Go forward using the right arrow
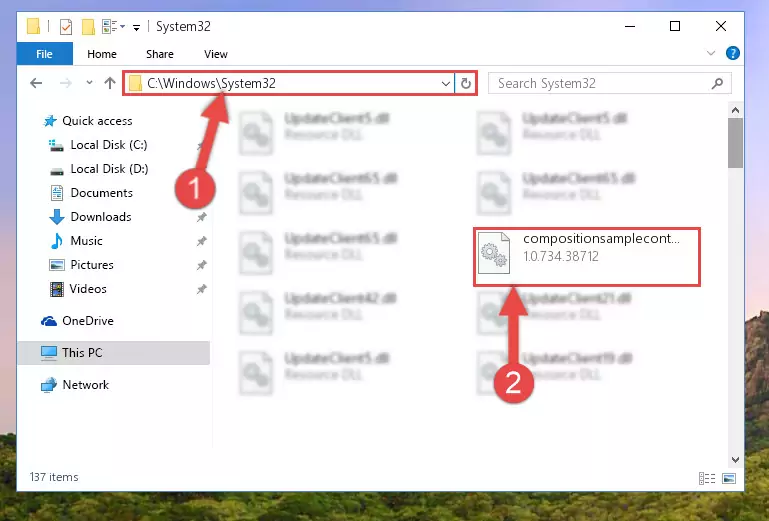The image size is (769, 521). (65, 83)
